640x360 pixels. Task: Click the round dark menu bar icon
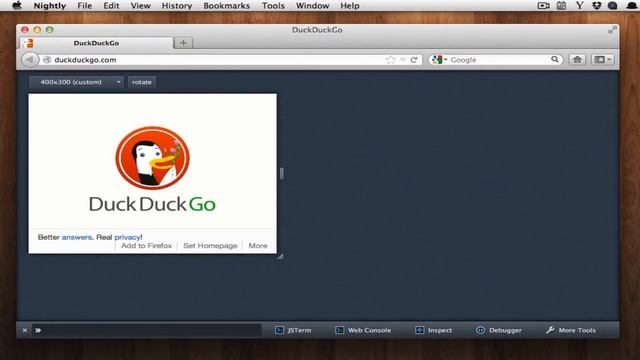tap(612, 6)
